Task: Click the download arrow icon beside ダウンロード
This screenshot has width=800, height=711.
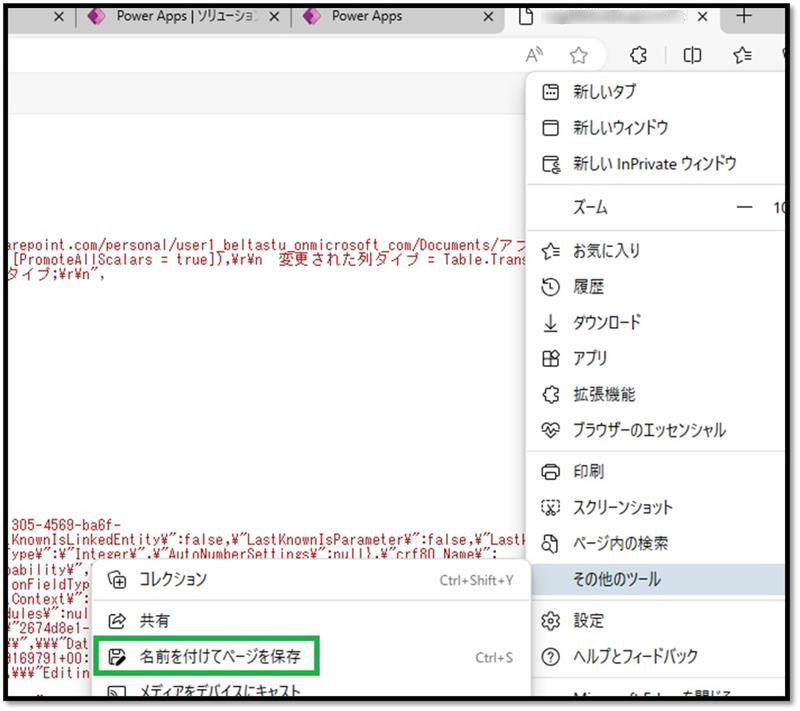Action: pyautogui.click(x=550, y=323)
